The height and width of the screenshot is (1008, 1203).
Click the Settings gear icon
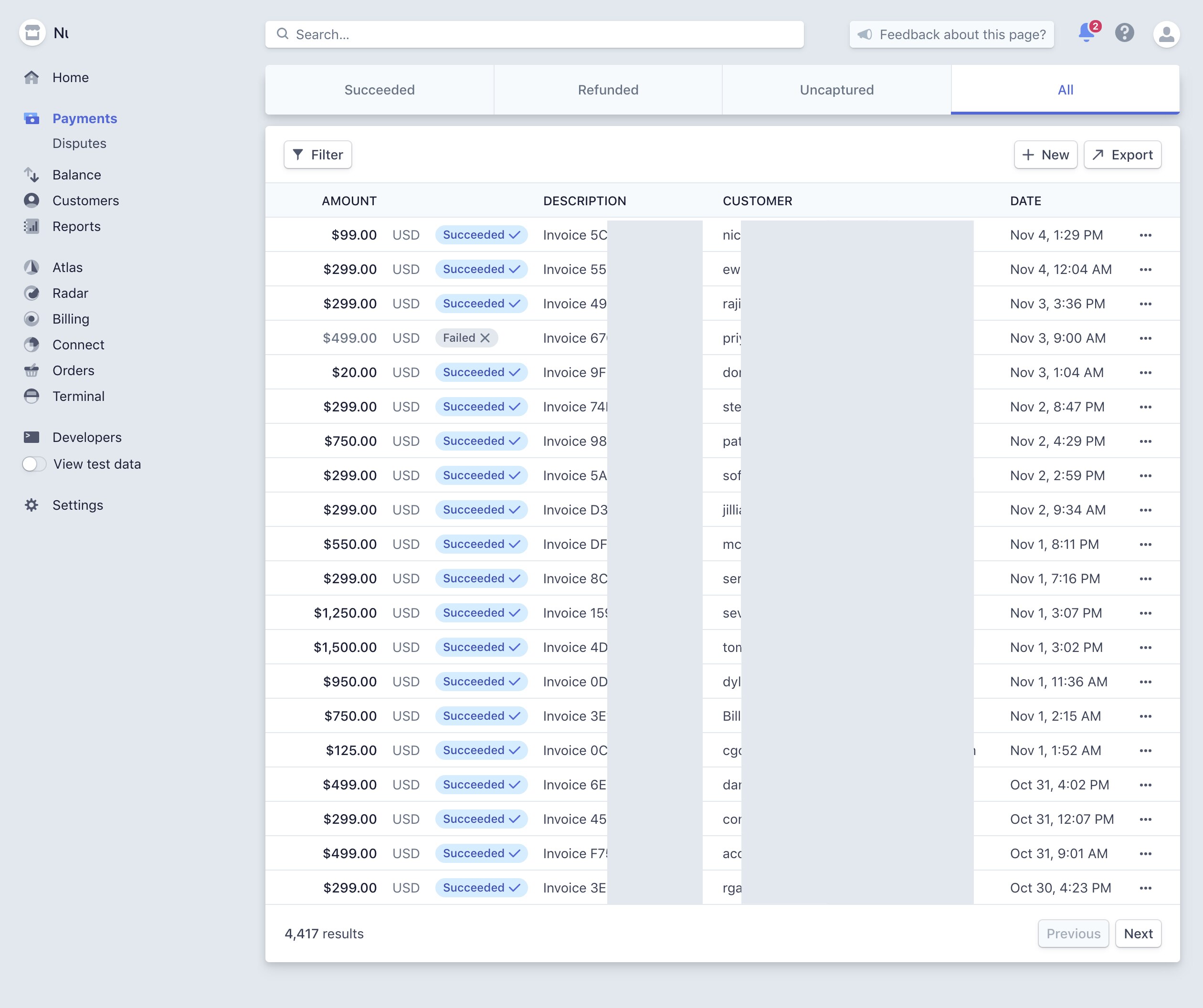(x=32, y=505)
